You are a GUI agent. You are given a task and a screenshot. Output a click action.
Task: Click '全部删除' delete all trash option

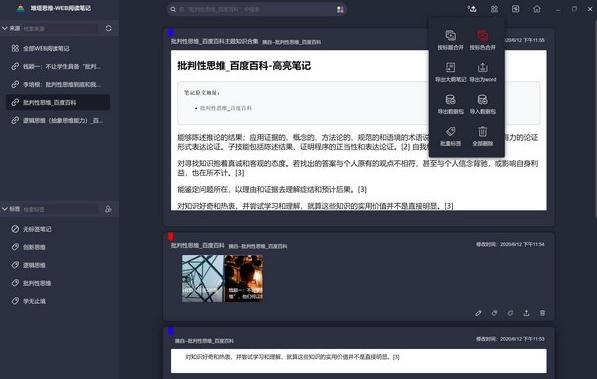coord(482,136)
